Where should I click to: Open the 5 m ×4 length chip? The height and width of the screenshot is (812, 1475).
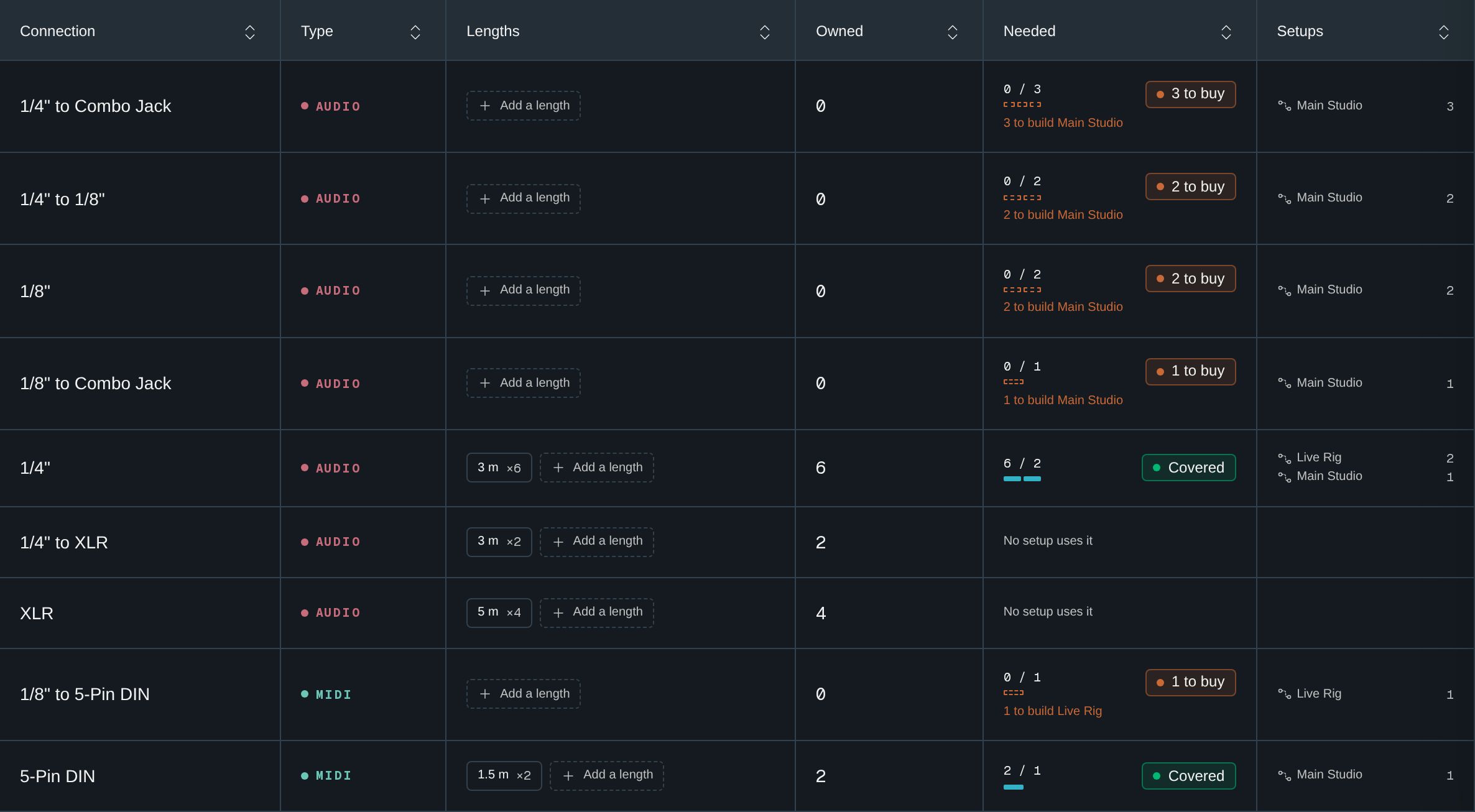point(499,612)
